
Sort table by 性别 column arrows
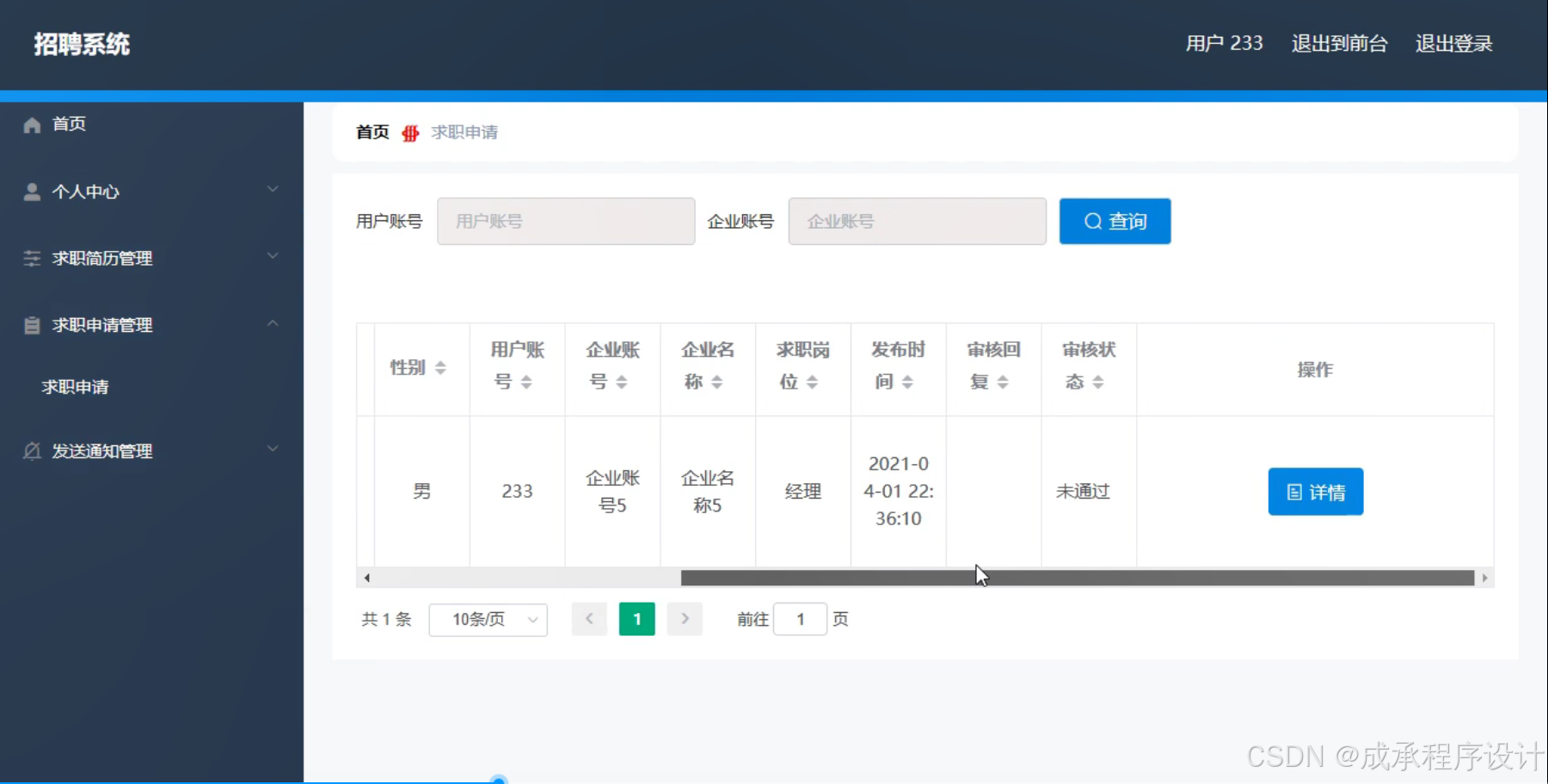click(x=440, y=368)
